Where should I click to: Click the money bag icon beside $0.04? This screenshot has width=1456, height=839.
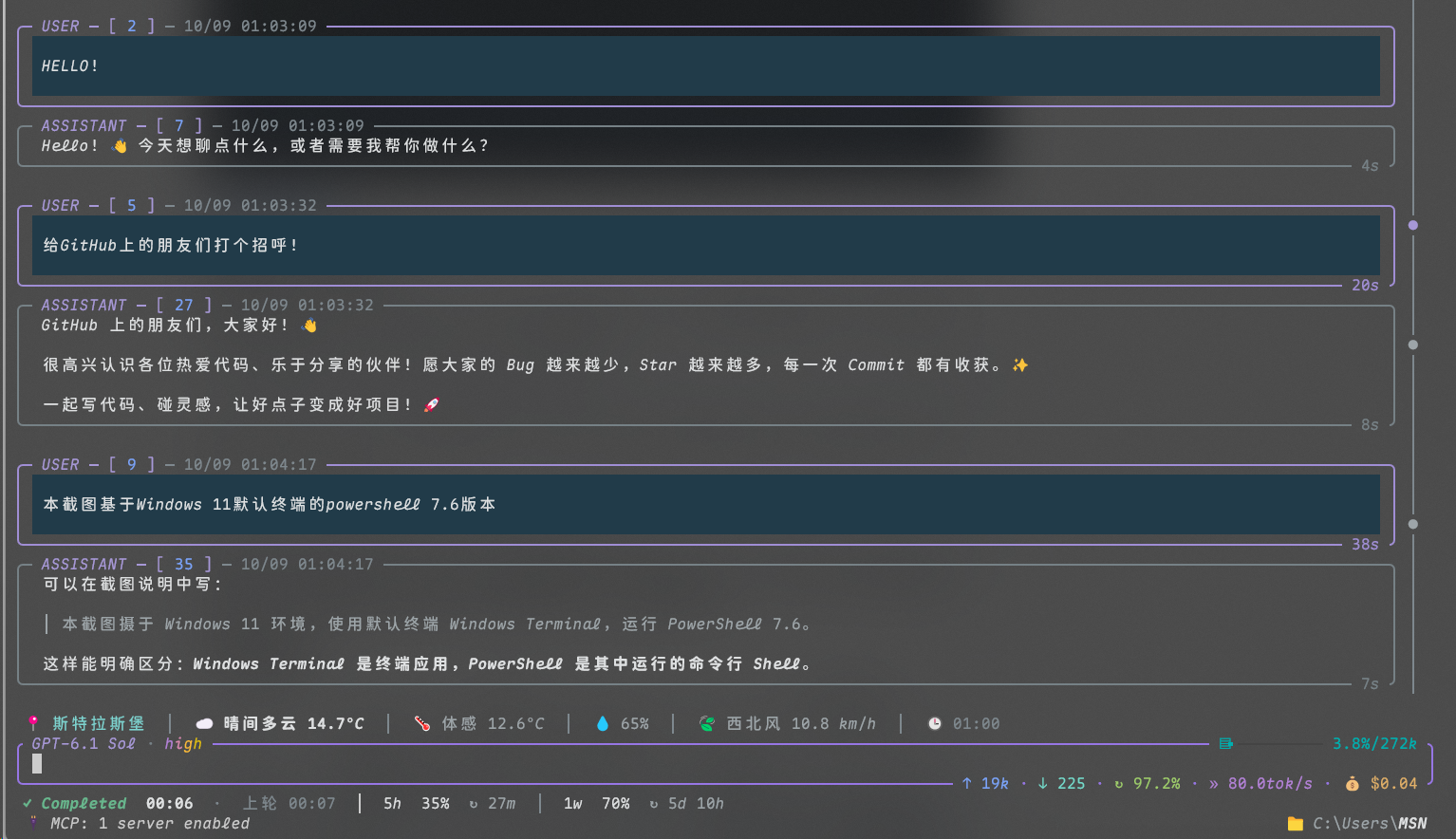point(1352,783)
